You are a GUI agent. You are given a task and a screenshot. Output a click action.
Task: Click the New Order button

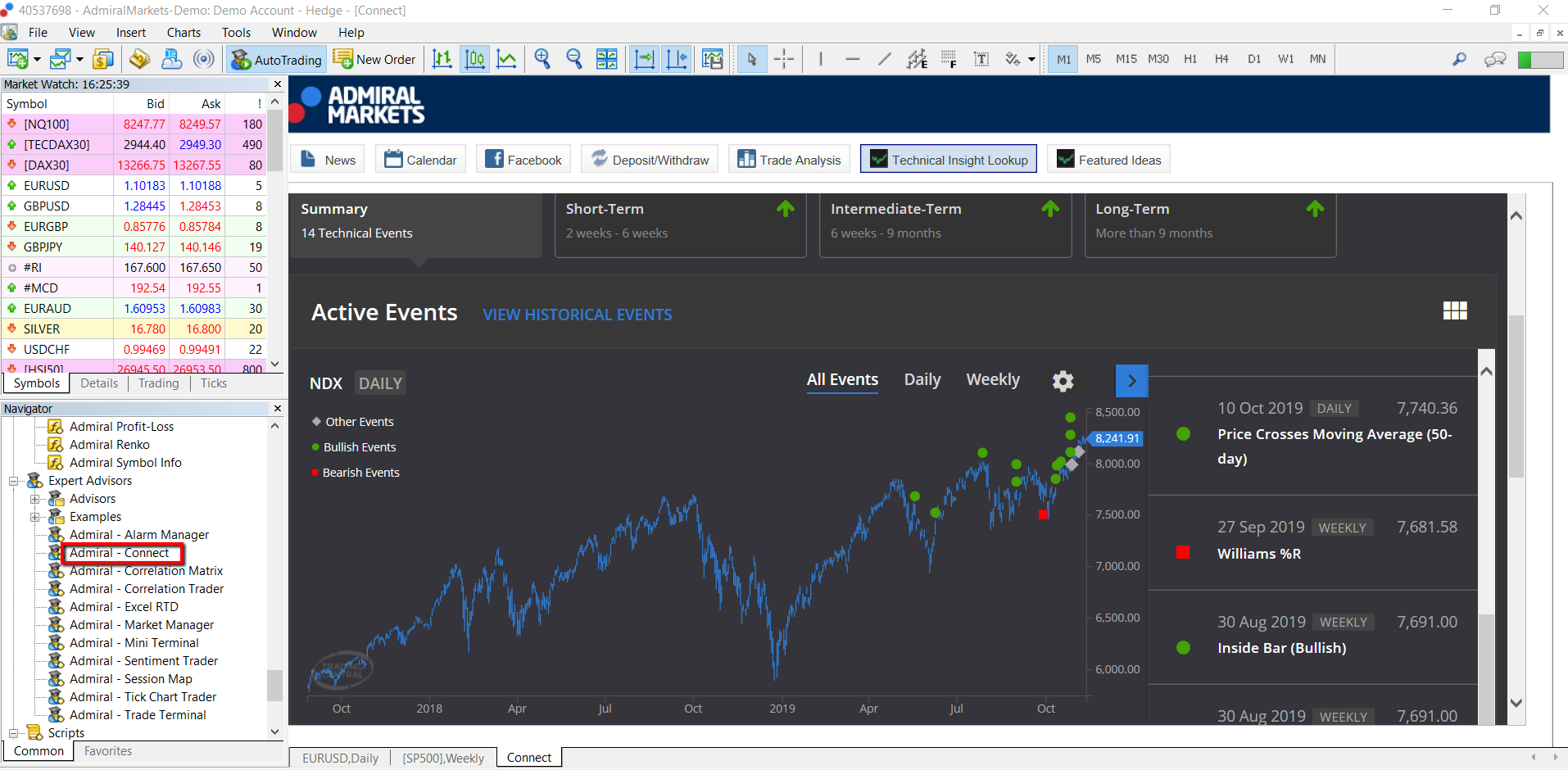pos(375,59)
